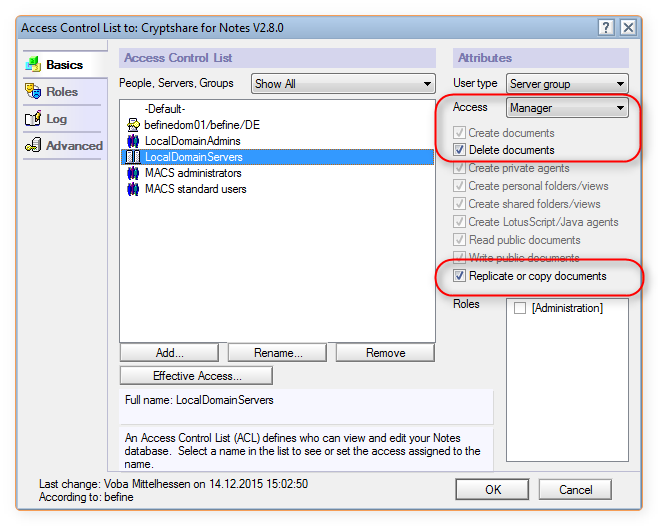The height and width of the screenshot is (526, 658).
Task: Switch to the Advanced tab
Action: [74, 146]
